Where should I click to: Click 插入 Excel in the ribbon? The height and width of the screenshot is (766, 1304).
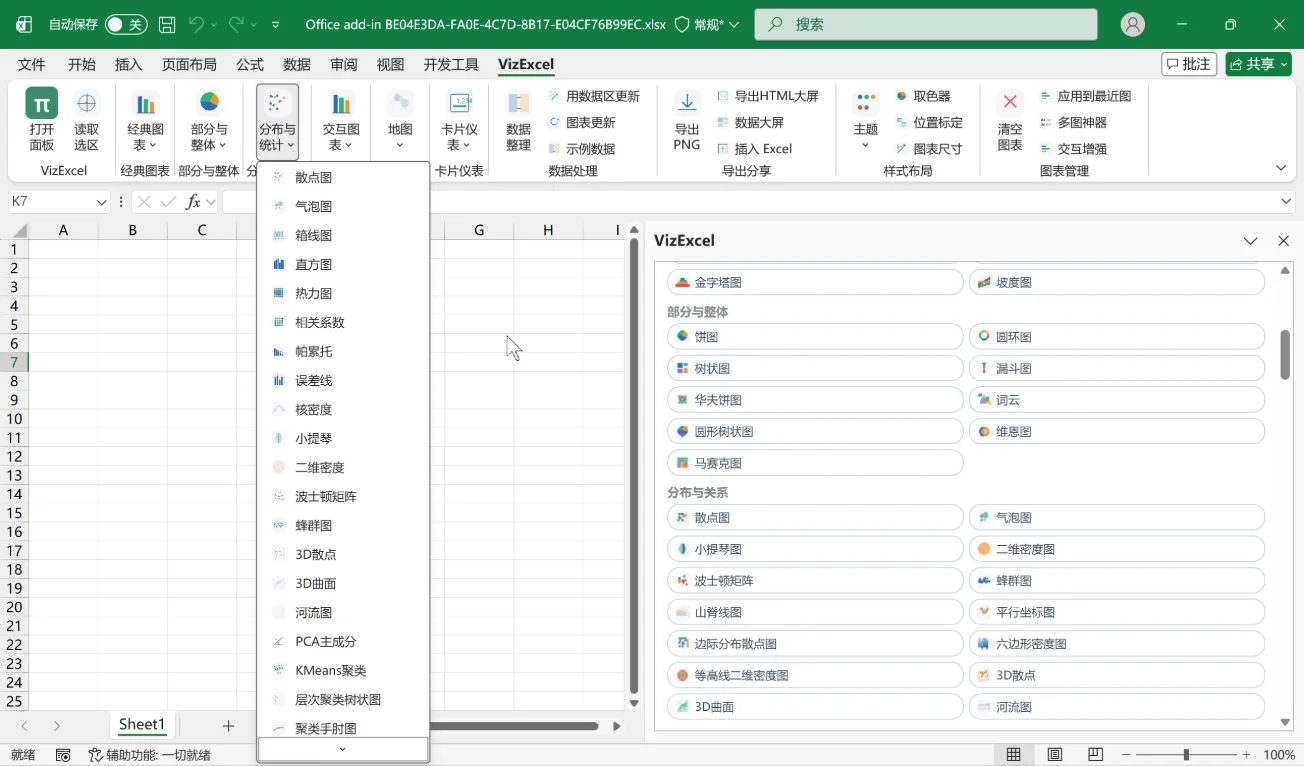[755, 148]
